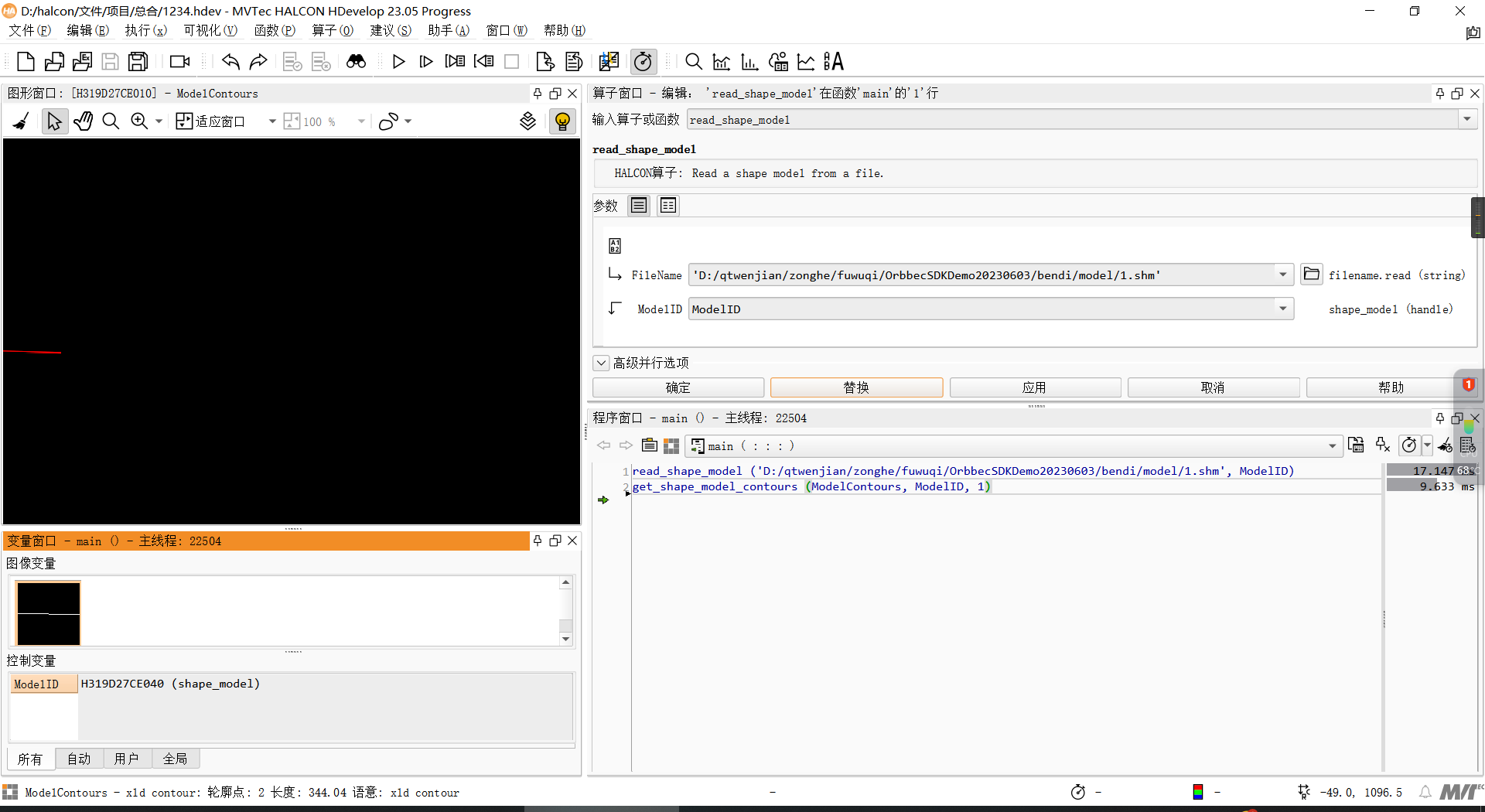1485x812 pixels.
Task: Open the OCR training file browser
Action: click(834, 62)
